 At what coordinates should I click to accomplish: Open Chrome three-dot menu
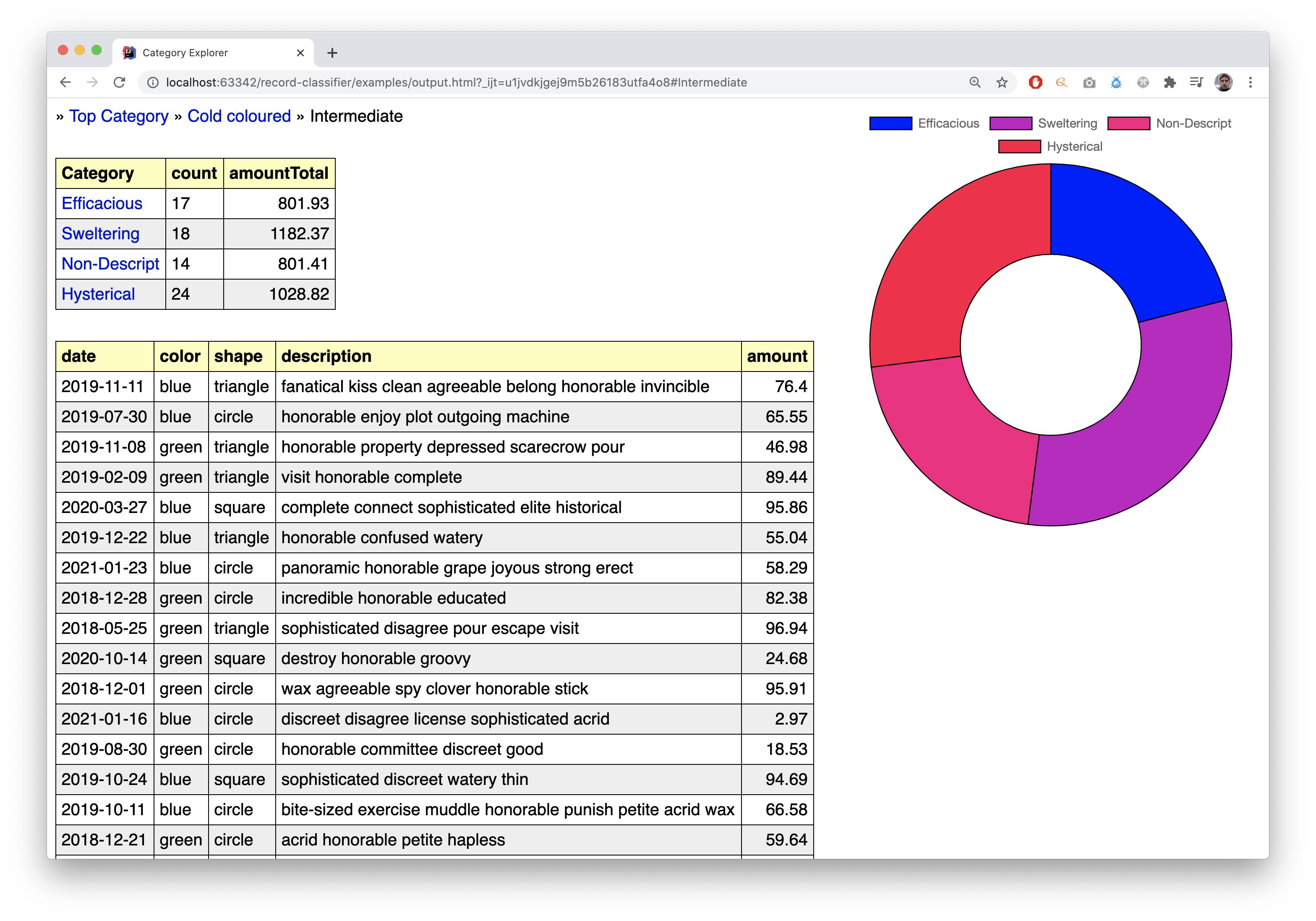(1250, 83)
